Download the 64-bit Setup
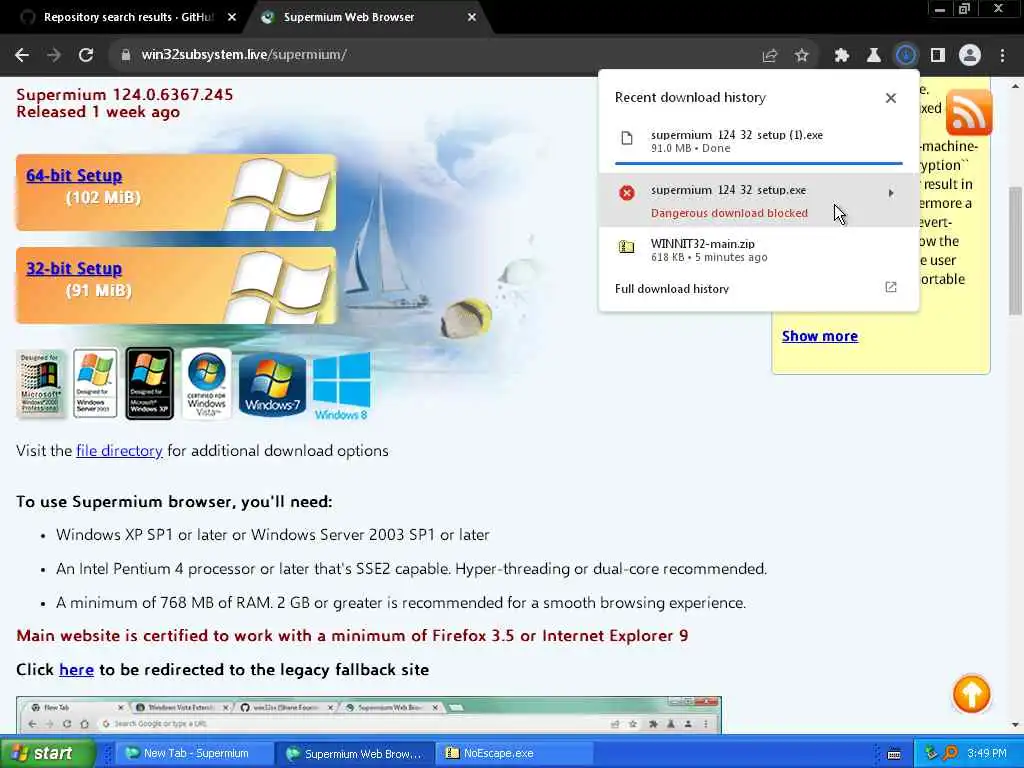 pos(74,176)
